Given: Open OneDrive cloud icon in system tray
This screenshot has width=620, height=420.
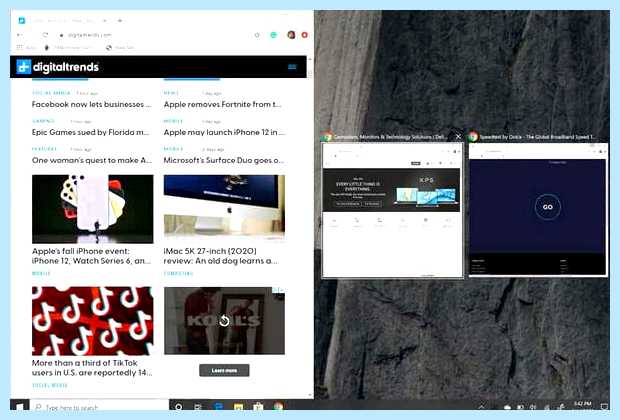Looking at the screenshot, I should click(507, 407).
